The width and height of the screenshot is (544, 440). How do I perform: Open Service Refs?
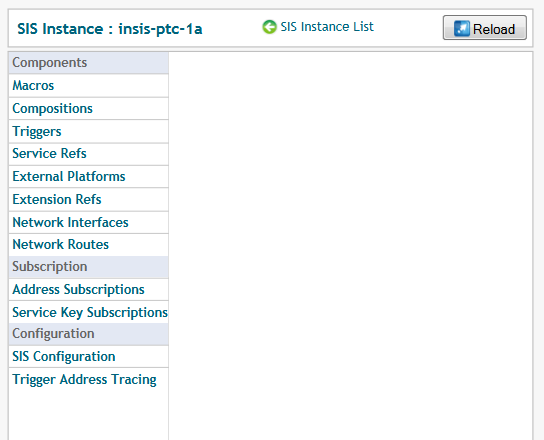click(49, 153)
